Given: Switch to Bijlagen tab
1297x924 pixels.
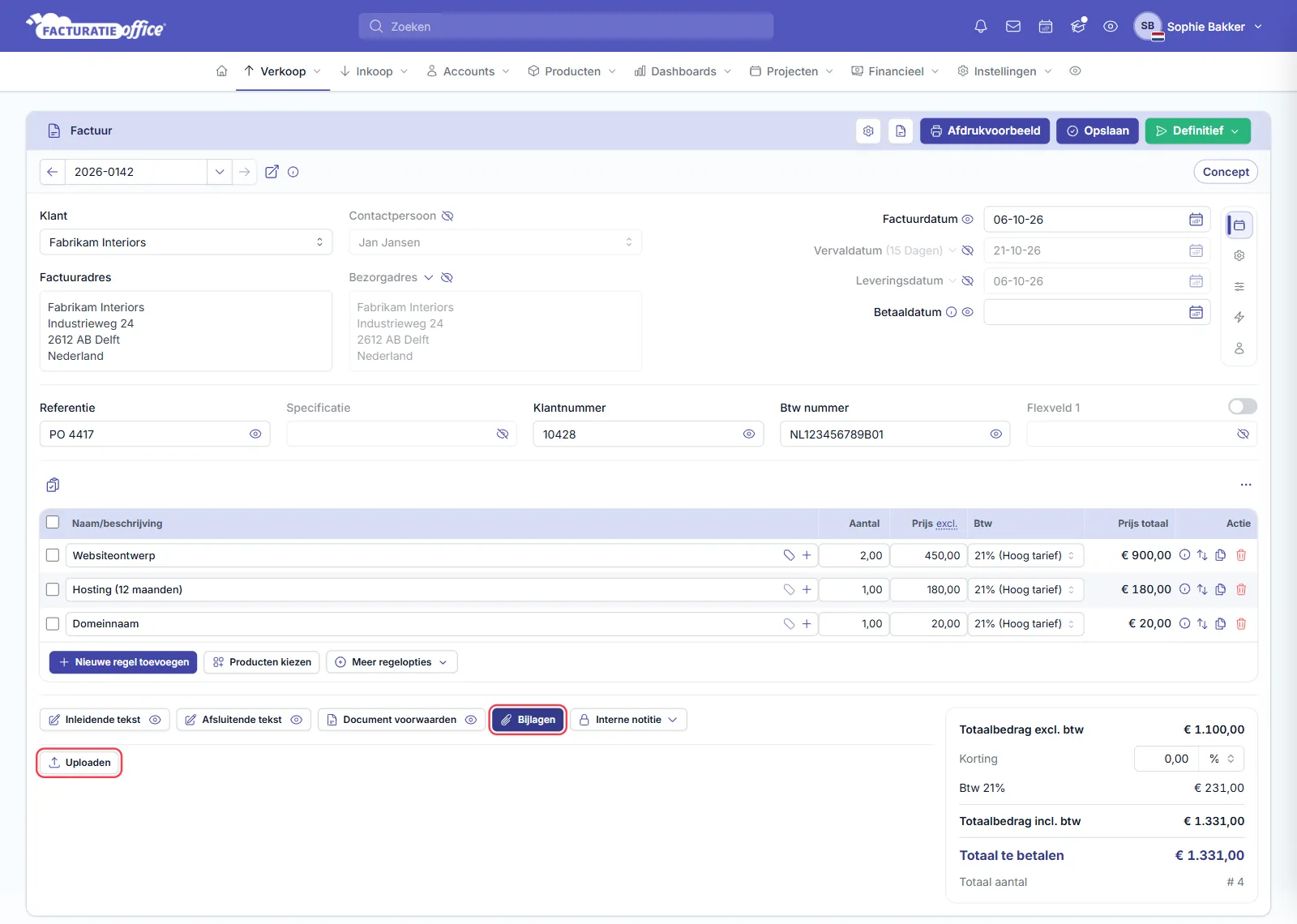Looking at the screenshot, I should click(528, 720).
